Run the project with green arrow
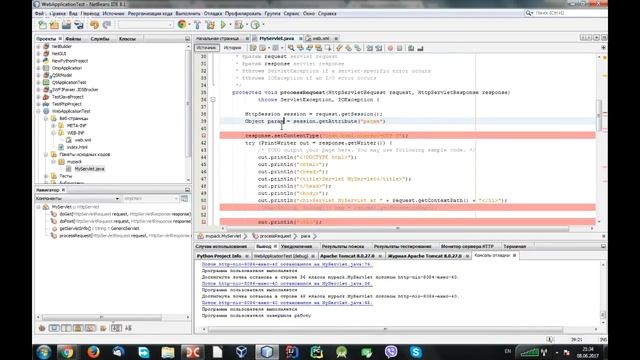Screen dimensions: 640x360 [223, 25]
